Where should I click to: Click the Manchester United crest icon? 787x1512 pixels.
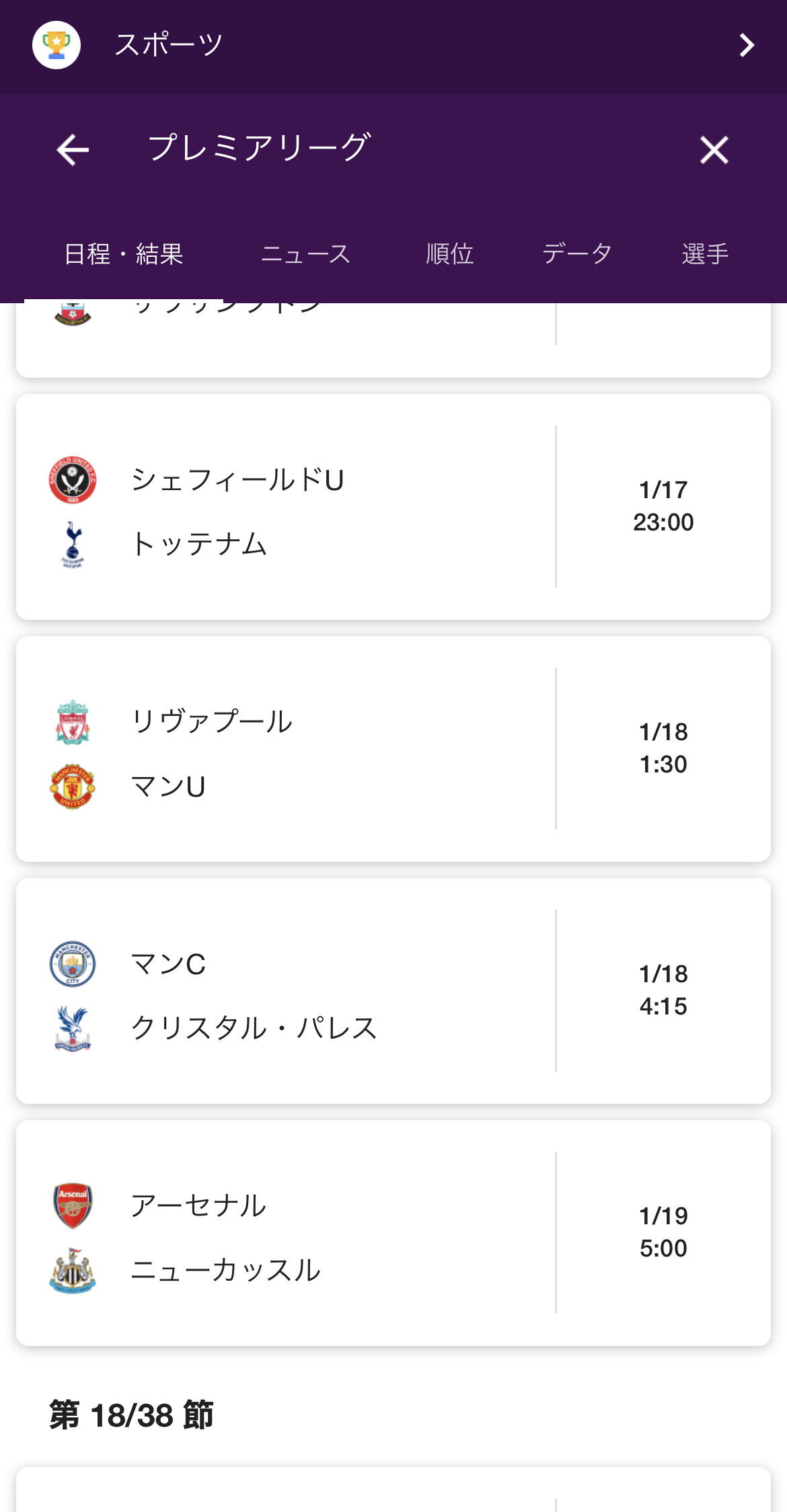pyautogui.click(x=73, y=787)
